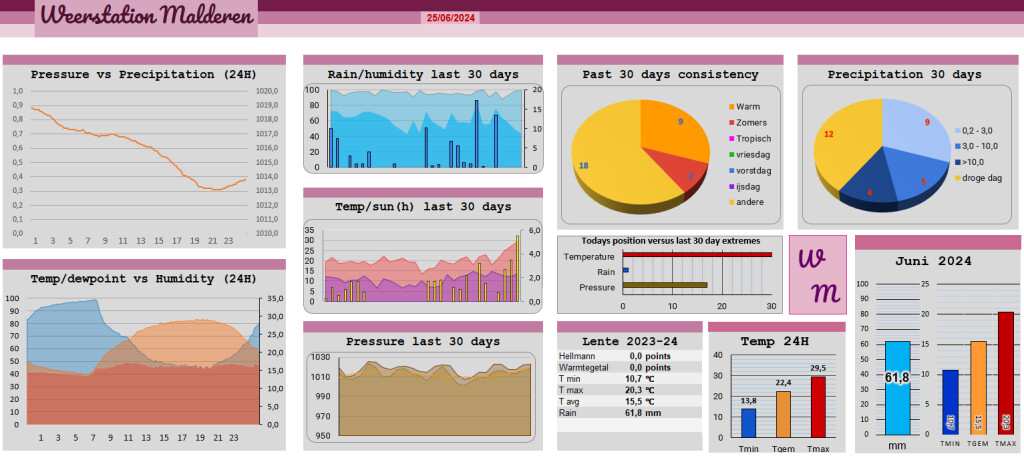Click the 25/06/2024 date label
Viewport: 1024px width, 456px height.
pyautogui.click(x=451, y=18)
